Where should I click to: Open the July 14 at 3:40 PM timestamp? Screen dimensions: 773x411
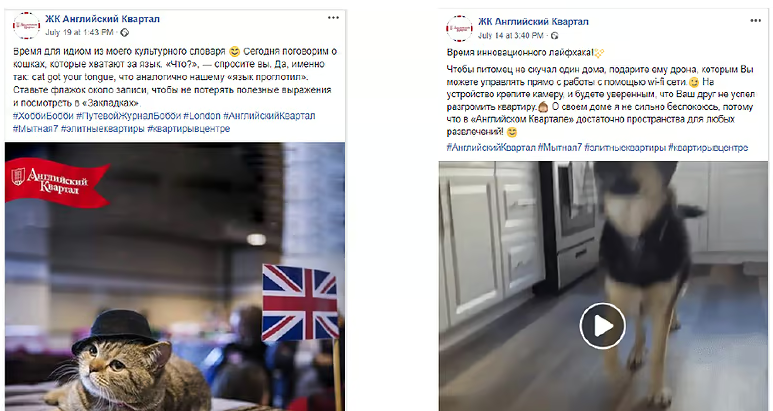[x=511, y=35]
